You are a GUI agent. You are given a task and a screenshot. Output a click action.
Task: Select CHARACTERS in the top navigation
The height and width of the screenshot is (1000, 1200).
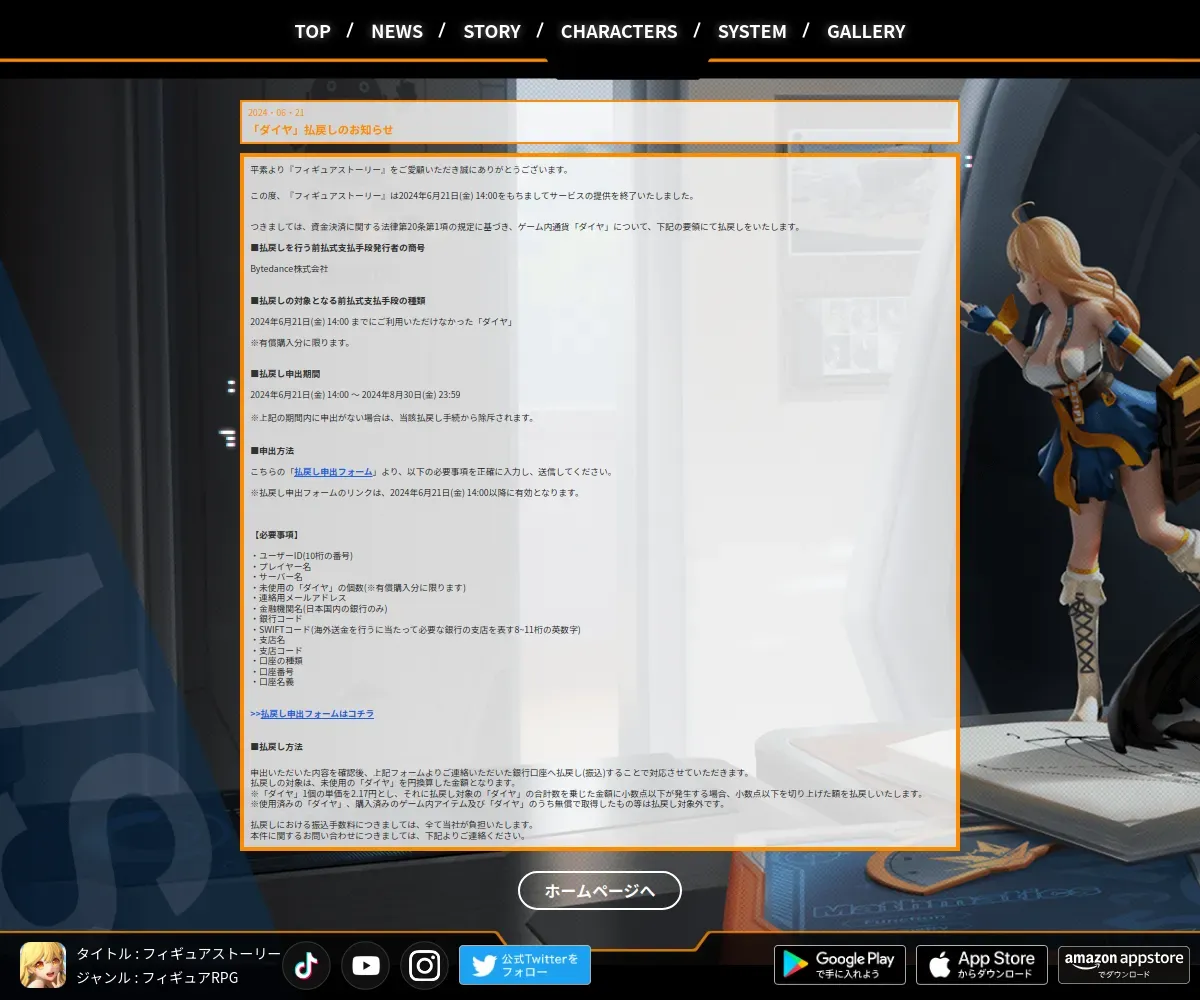[619, 31]
